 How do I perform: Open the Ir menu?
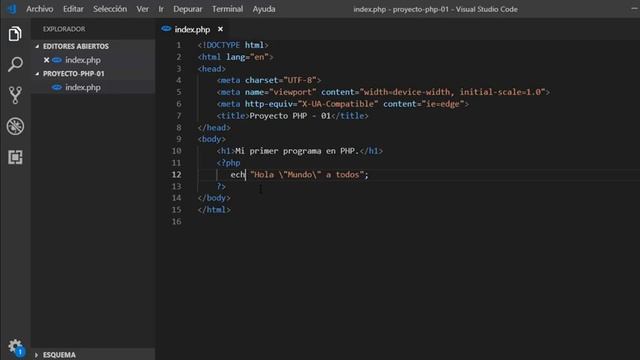click(x=161, y=9)
